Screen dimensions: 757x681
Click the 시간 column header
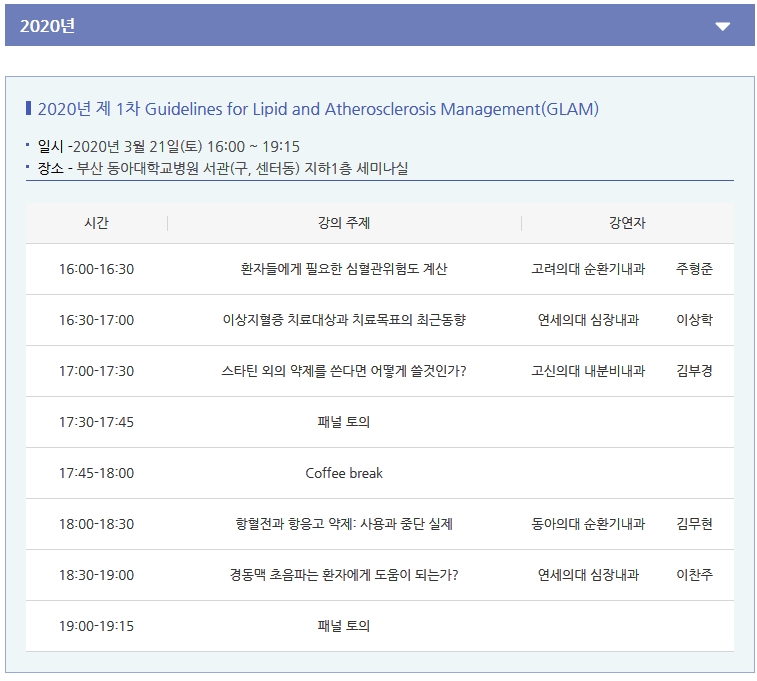pyautogui.click(x=96, y=223)
